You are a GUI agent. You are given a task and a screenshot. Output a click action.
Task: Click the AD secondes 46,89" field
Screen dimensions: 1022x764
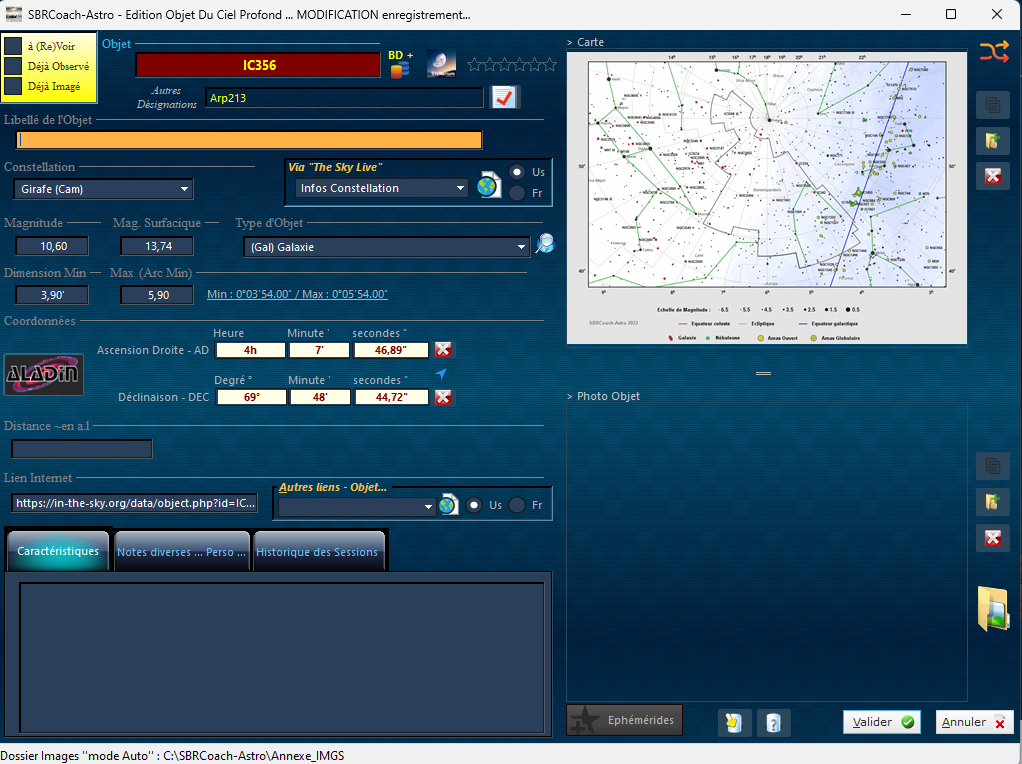391,350
